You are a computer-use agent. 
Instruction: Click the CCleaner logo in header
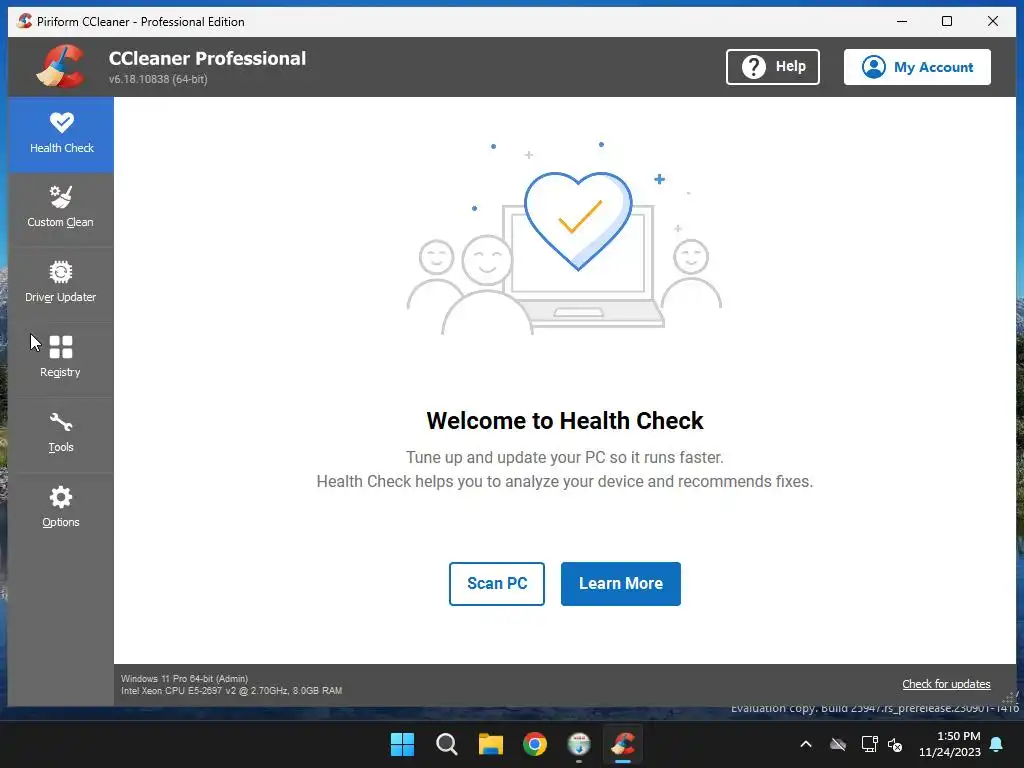click(x=61, y=66)
